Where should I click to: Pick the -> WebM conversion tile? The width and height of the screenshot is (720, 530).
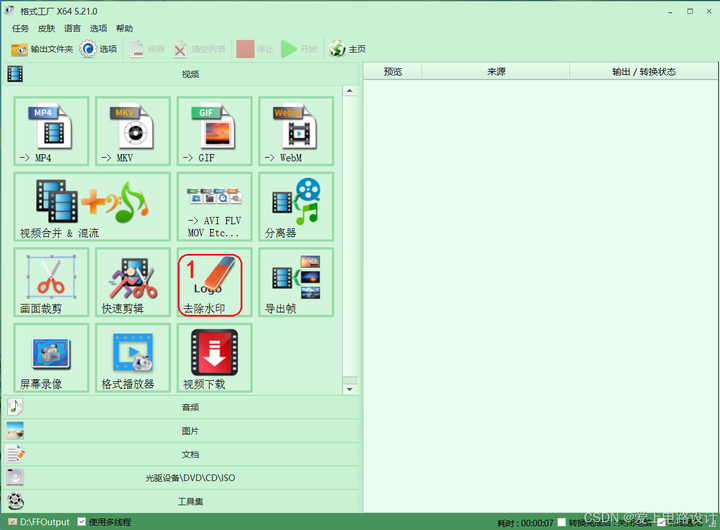(x=296, y=131)
